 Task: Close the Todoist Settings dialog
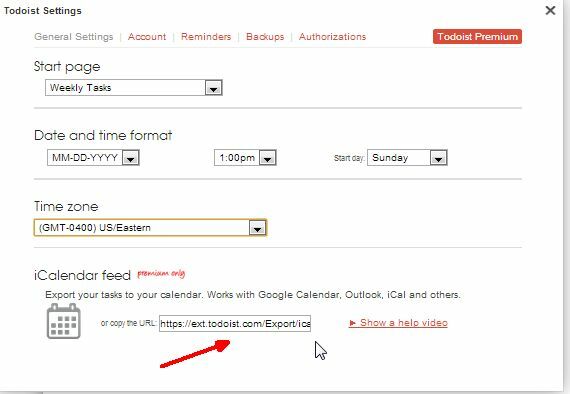tap(550, 11)
